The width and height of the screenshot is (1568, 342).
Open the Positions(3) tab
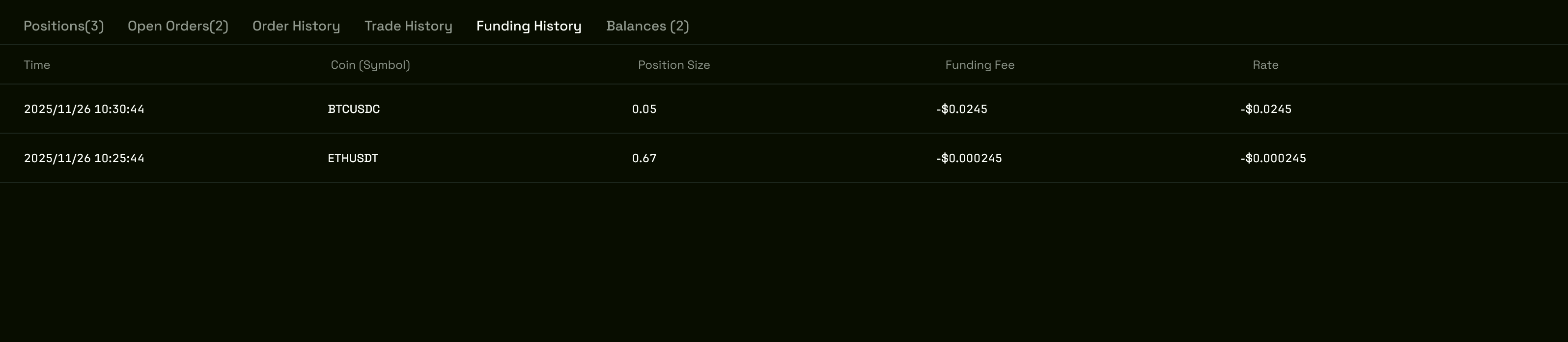coord(64,26)
